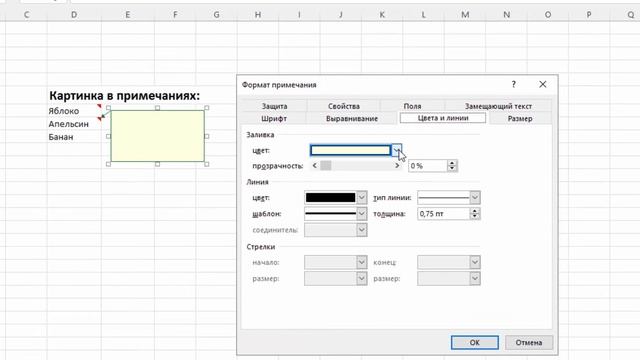The height and width of the screenshot is (360, 640).
Task: Open the line color dropdown
Action: coord(362,198)
